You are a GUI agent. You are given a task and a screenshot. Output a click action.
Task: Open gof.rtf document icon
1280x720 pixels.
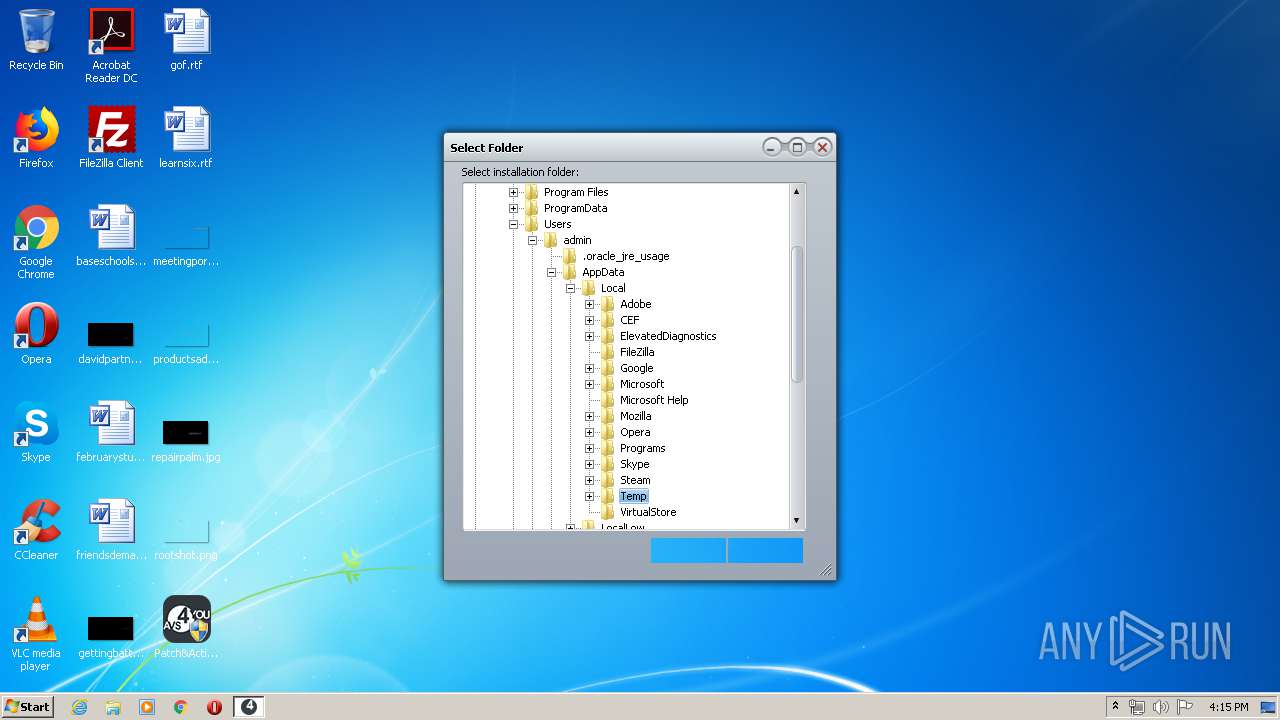coord(186,40)
